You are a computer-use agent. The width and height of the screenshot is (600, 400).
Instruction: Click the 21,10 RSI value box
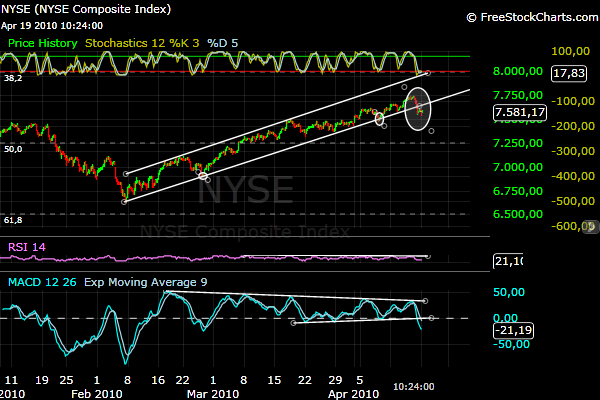click(x=509, y=261)
